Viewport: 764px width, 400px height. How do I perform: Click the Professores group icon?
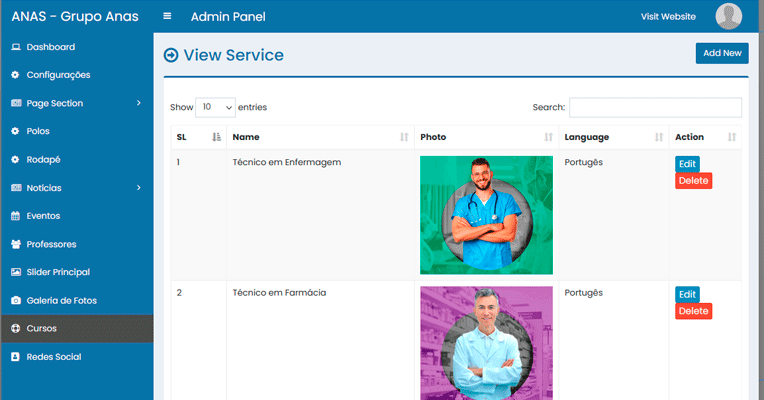[x=15, y=244]
